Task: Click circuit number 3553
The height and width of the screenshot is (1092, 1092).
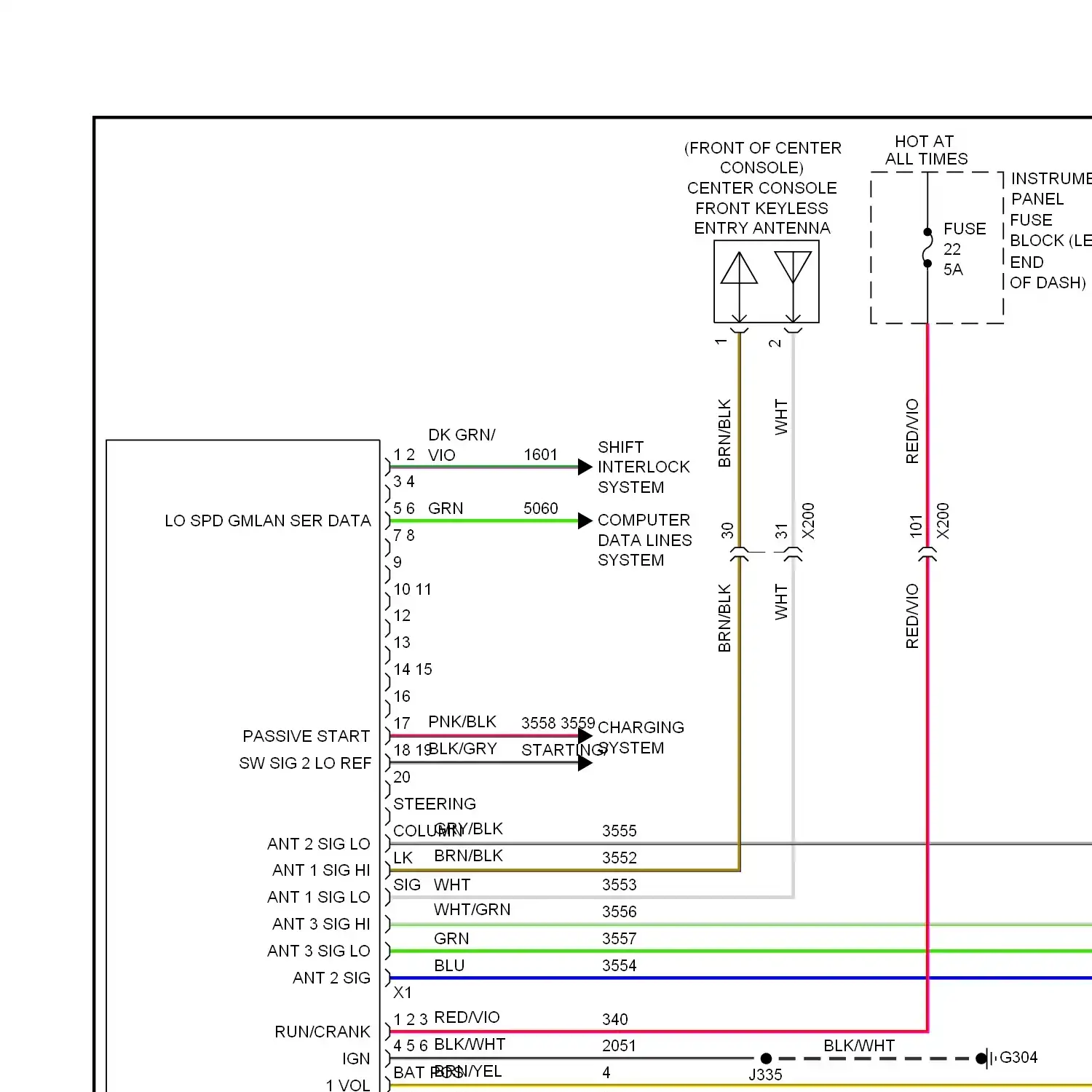Action: click(620, 885)
